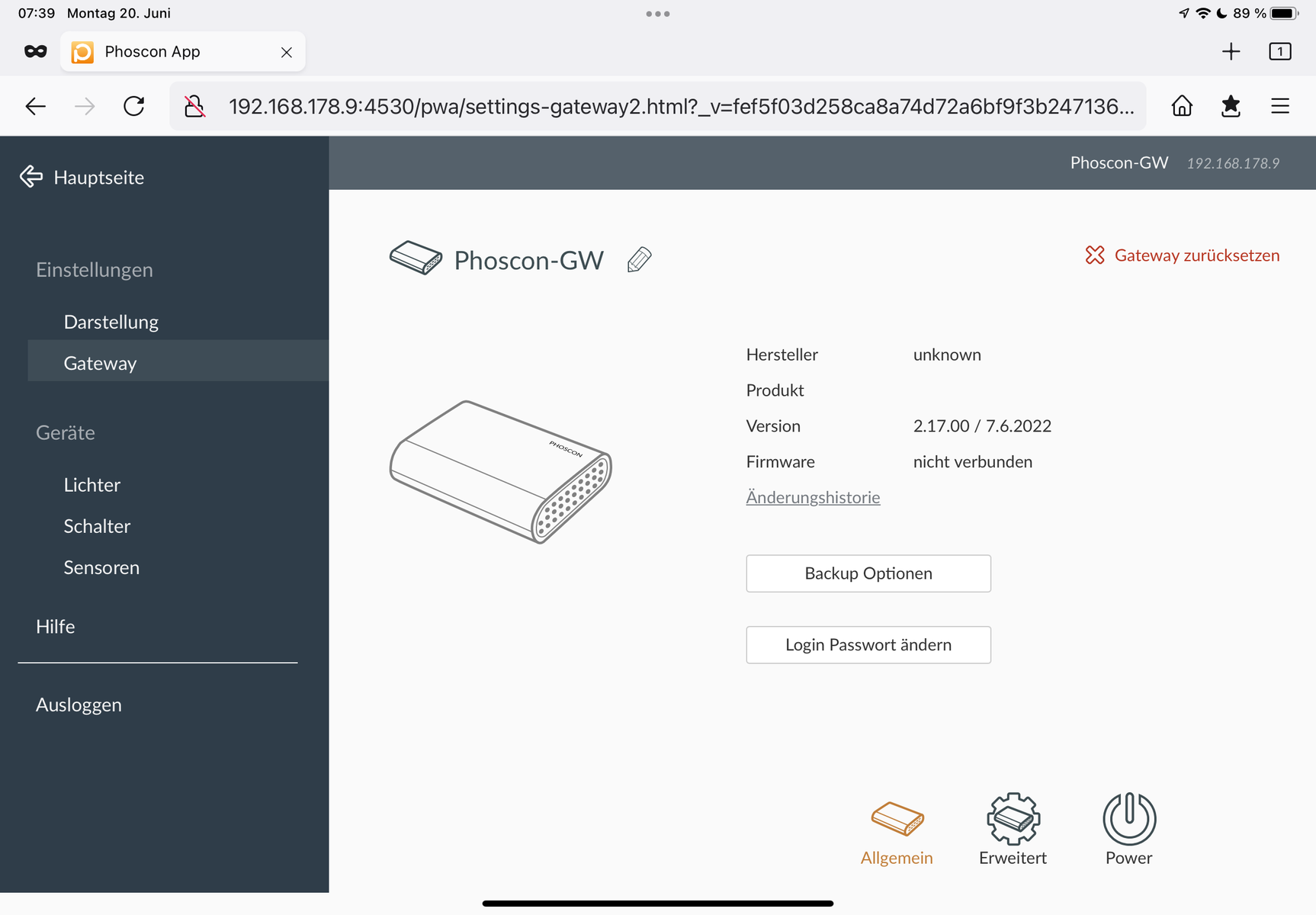Click the Gateway zurücksetzen reset icon
Viewport: 1316px width, 915px height.
pyautogui.click(x=1095, y=255)
